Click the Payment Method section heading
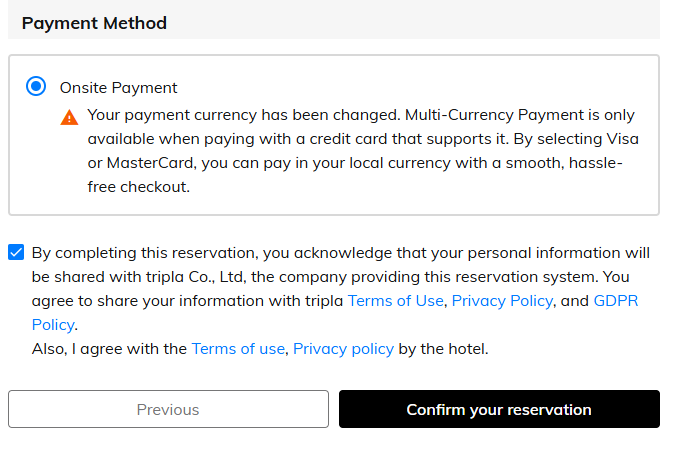Viewport: 676px width, 454px height. tap(94, 23)
